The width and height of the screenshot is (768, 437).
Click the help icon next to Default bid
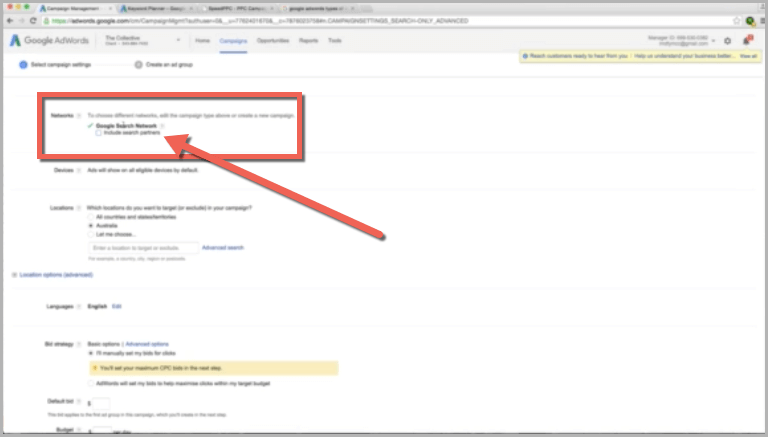(x=79, y=402)
